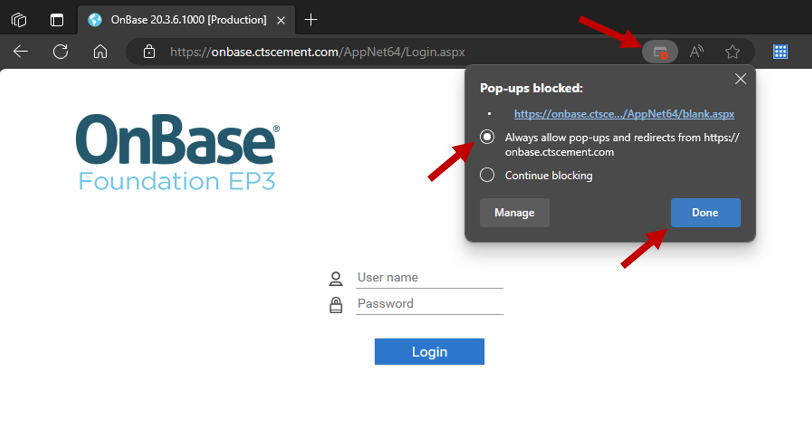Screen dimensions: 812x430
Task: Click the OnBase Foundation EP3 logo
Action: click(x=178, y=152)
